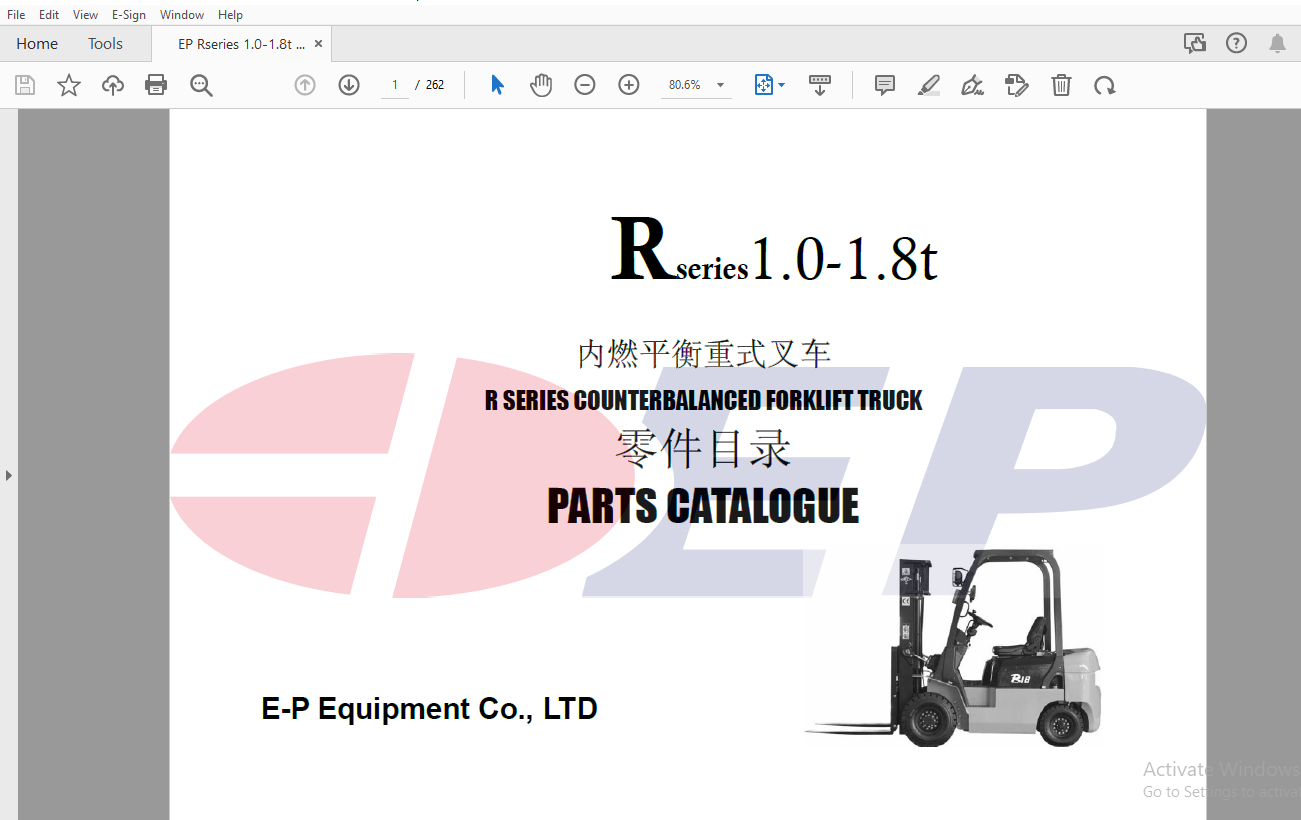Print the document using the printer icon

[156, 85]
